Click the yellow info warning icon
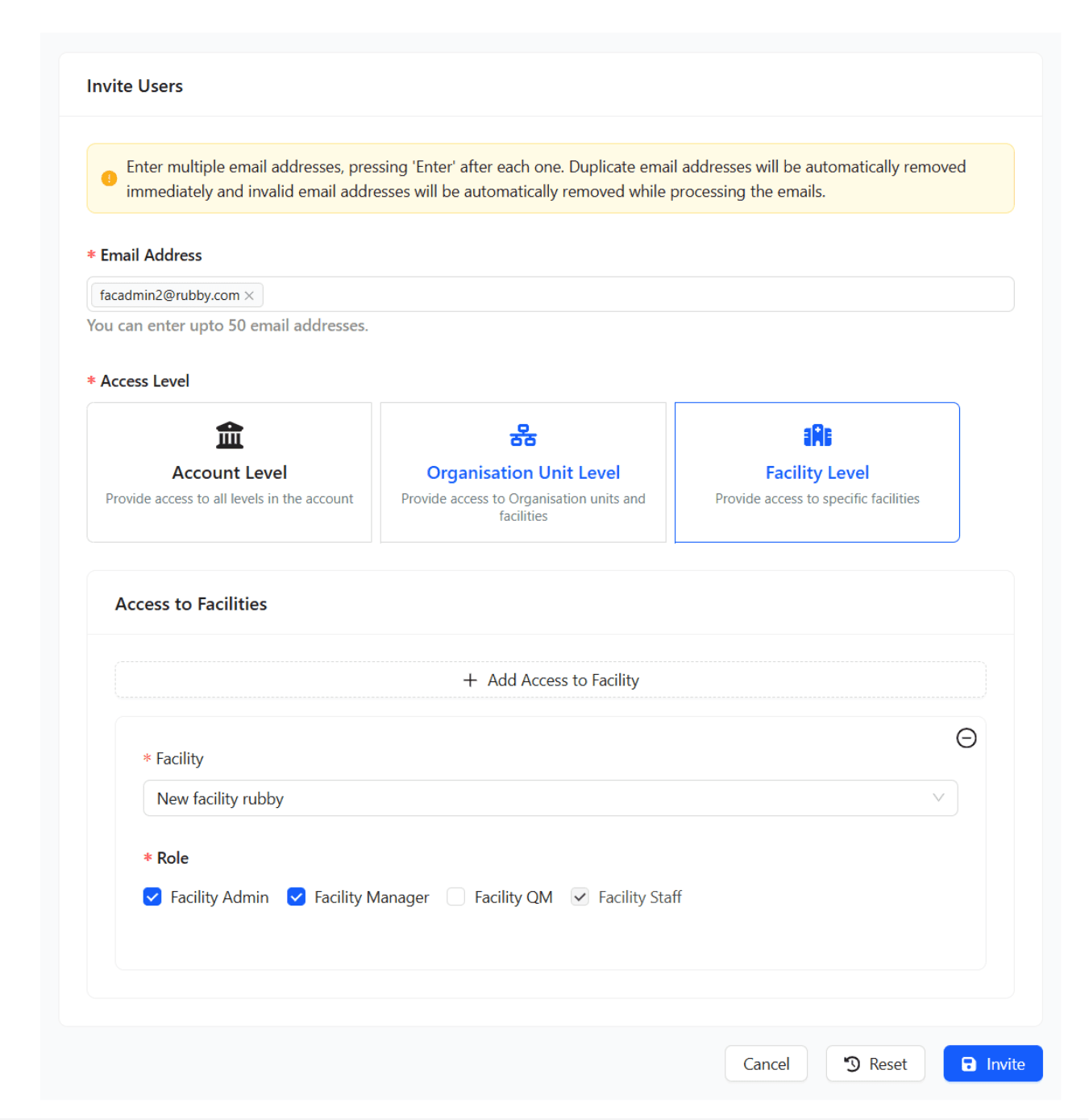 (x=109, y=179)
